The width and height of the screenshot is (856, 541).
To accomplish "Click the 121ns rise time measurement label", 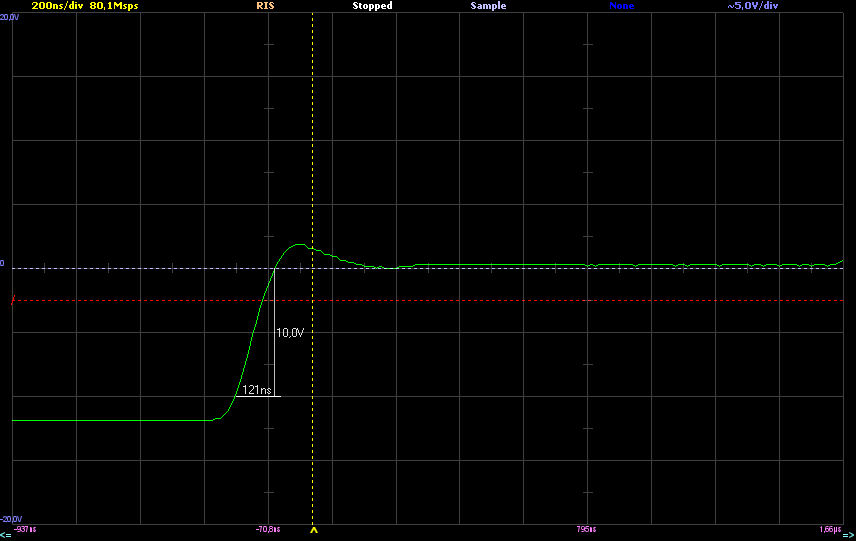I will coord(257,390).
